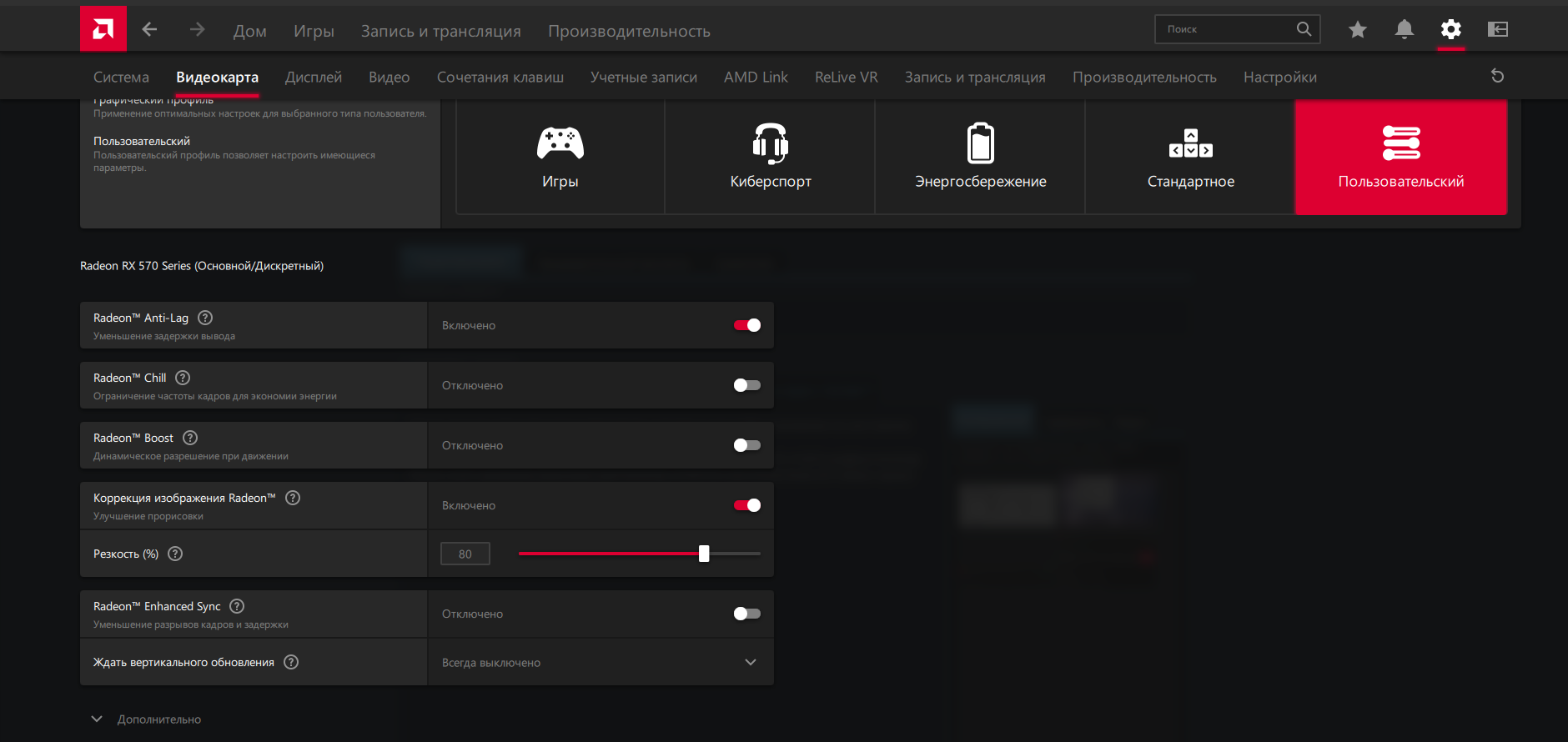Open the Настройки tab

tap(1280, 77)
